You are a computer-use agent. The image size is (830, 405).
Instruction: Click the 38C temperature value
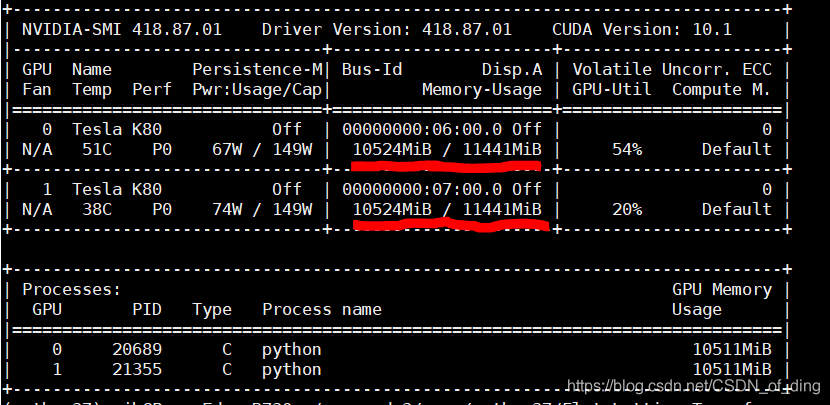pos(97,210)
